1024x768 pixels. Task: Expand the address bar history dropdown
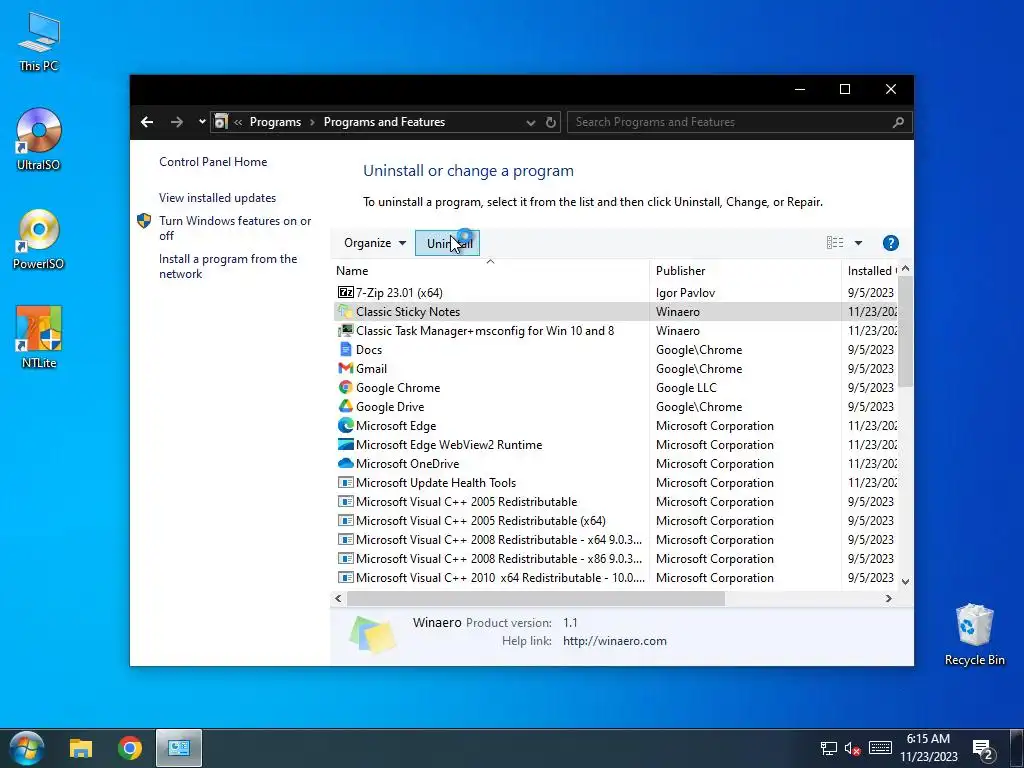pyautogui.click(x=530, y=122)
